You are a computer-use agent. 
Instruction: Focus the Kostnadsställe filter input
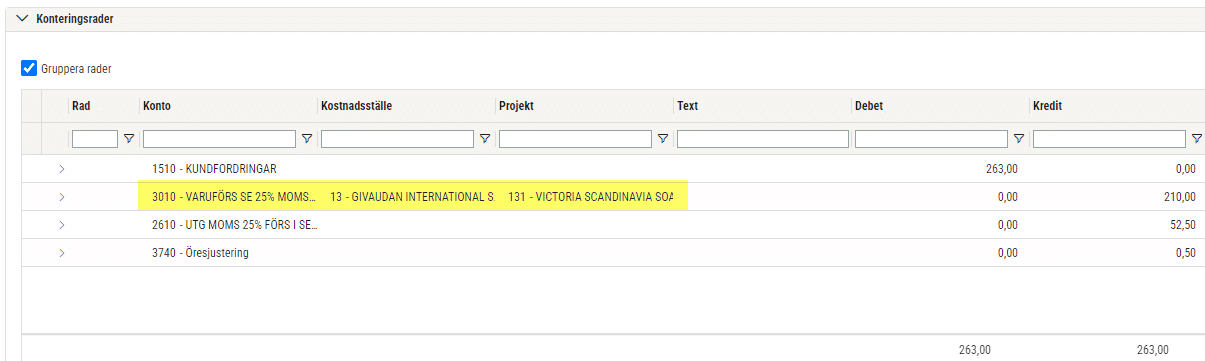[x=397, y=139]
